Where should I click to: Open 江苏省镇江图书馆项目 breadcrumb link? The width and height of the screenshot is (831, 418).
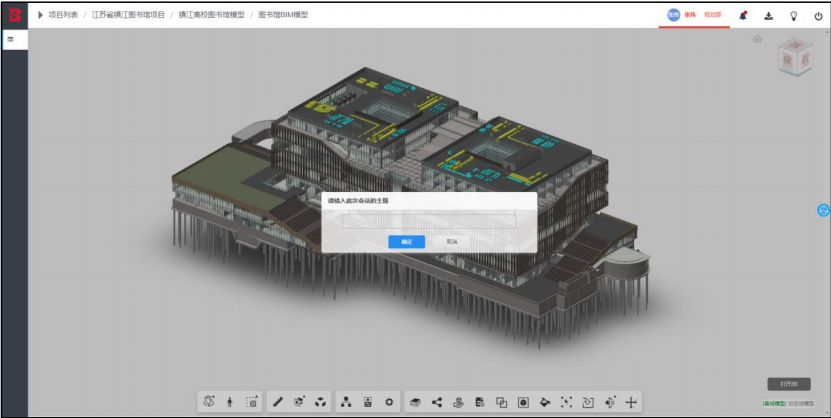[x=128, y=15]
